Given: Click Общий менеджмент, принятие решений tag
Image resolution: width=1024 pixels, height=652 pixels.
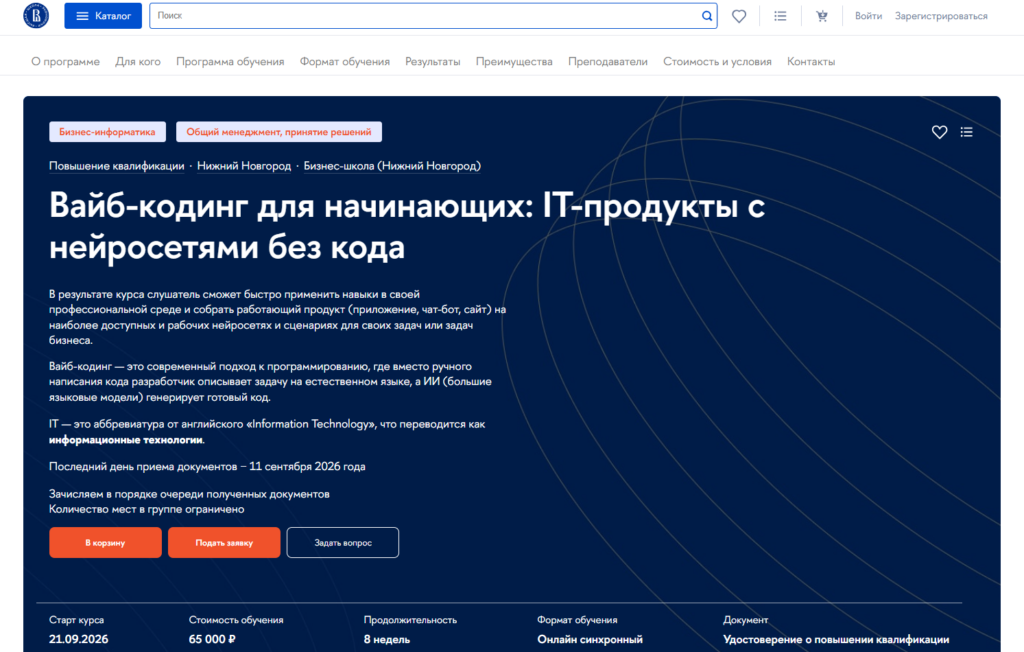Looking at the screenshot, I should [x=279, y=132].
